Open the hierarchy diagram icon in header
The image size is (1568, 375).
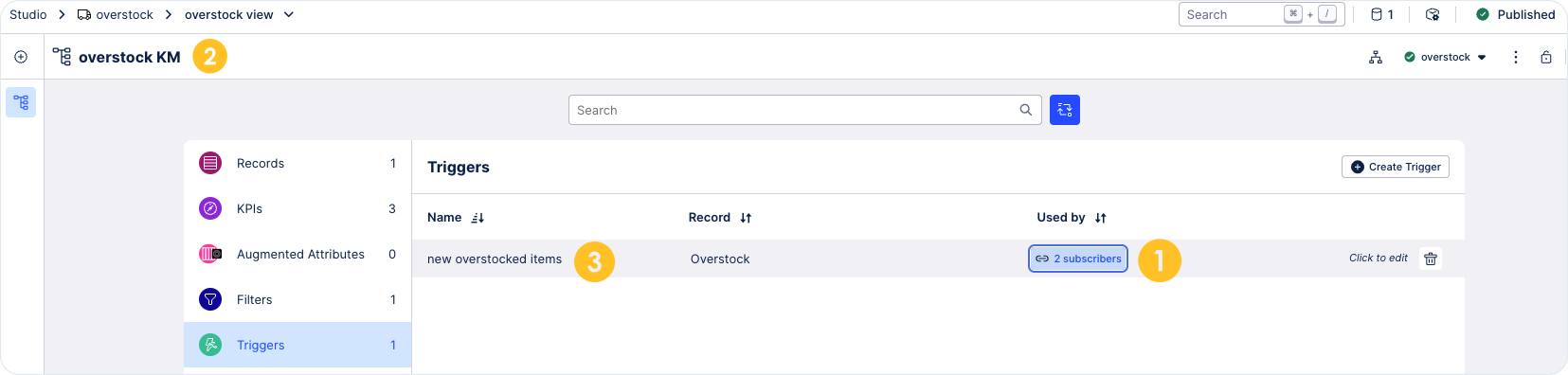click(1376, 58)
